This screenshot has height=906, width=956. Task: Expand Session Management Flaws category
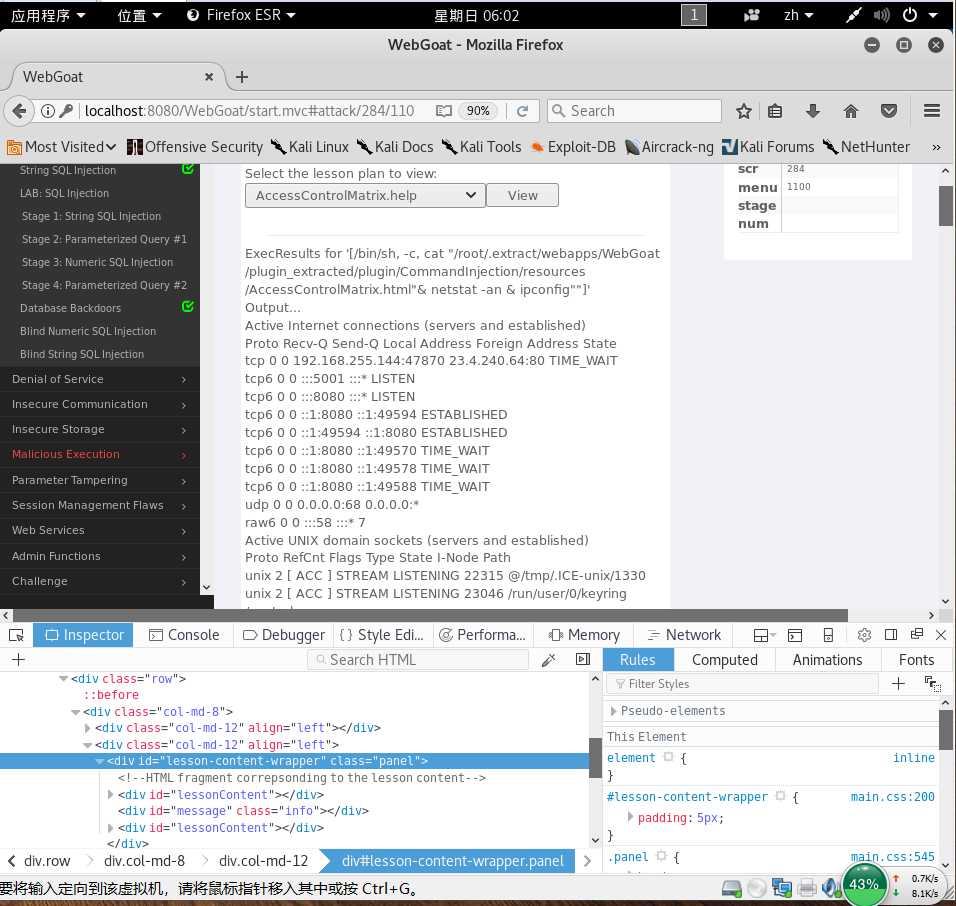[x=100, y=505]
